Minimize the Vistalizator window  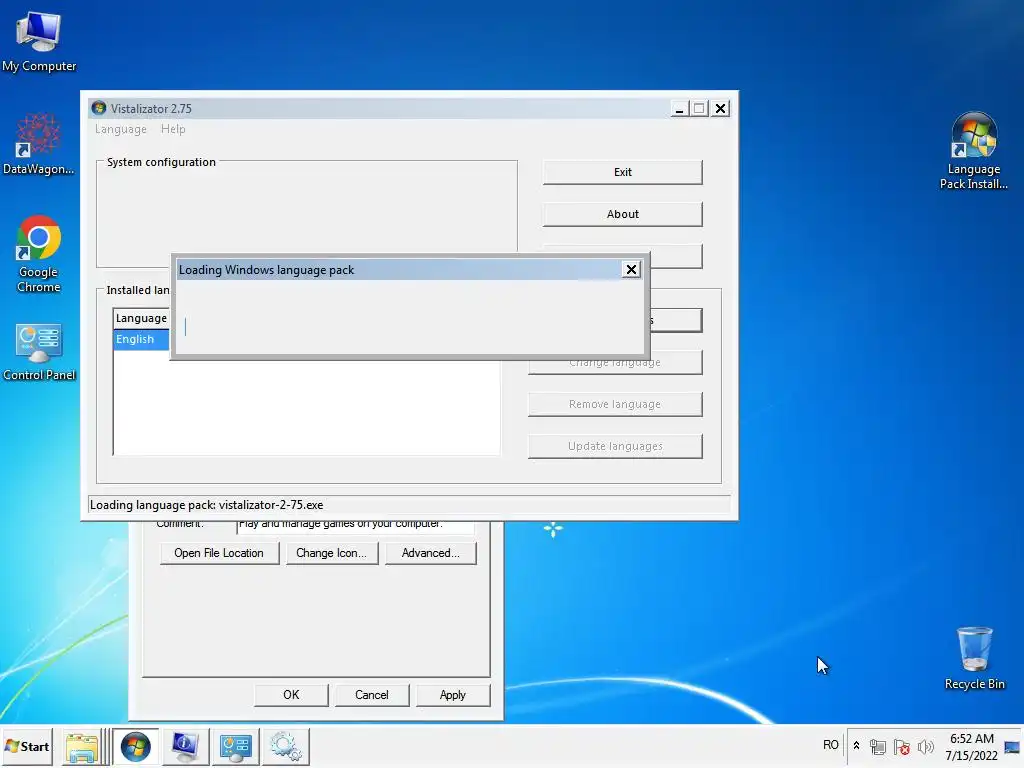[x=679, y=109]
